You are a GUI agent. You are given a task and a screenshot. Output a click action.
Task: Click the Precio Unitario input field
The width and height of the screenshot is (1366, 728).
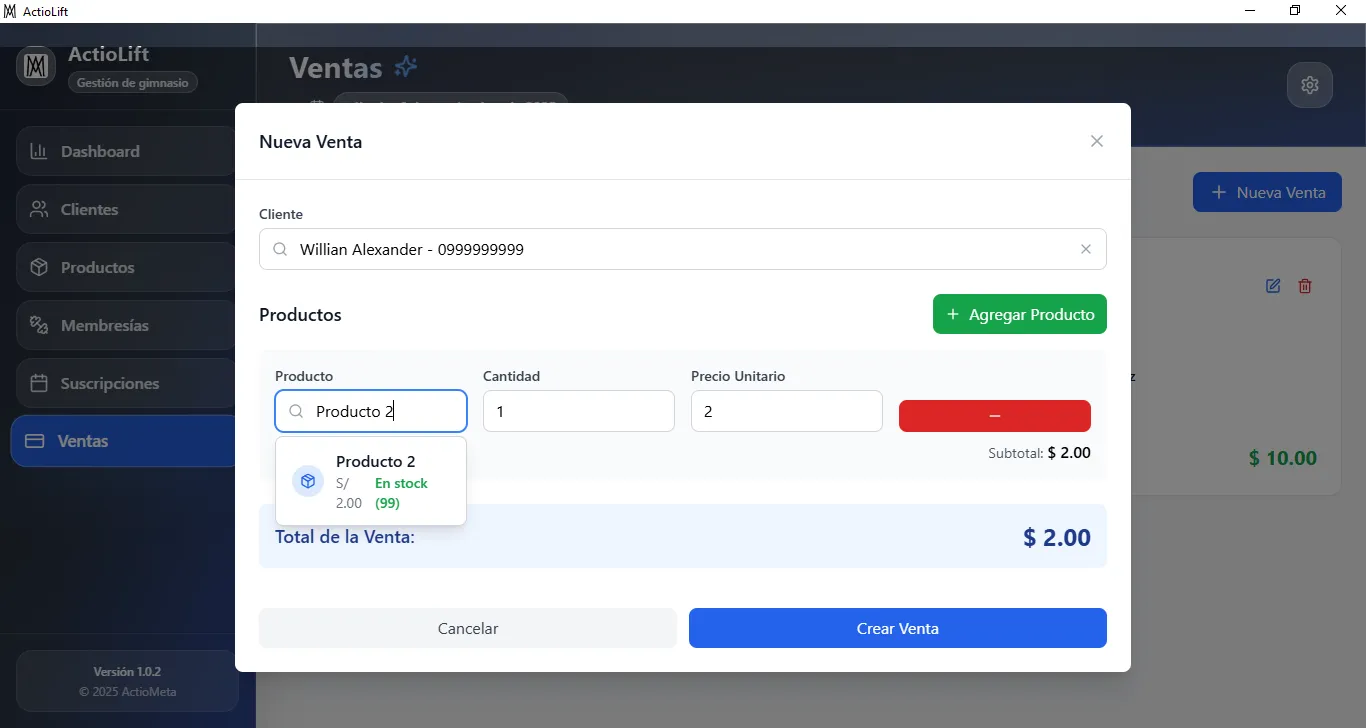pos(786,411)
